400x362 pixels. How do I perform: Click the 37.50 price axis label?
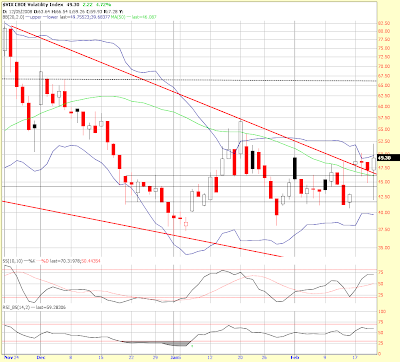tap(384, 230)
